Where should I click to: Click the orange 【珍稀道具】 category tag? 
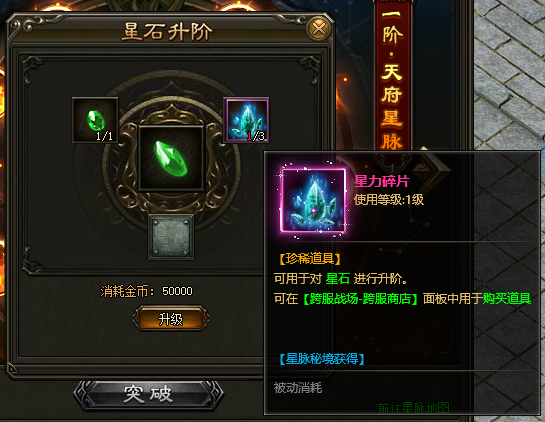pos(309,259)
